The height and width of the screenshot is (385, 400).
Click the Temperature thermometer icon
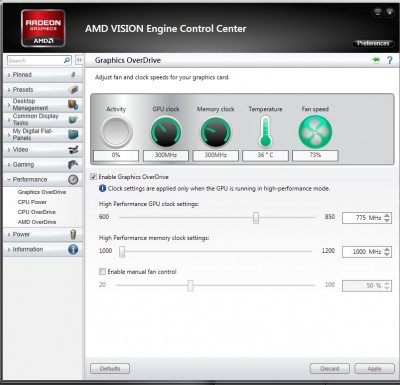pos(265,132)
